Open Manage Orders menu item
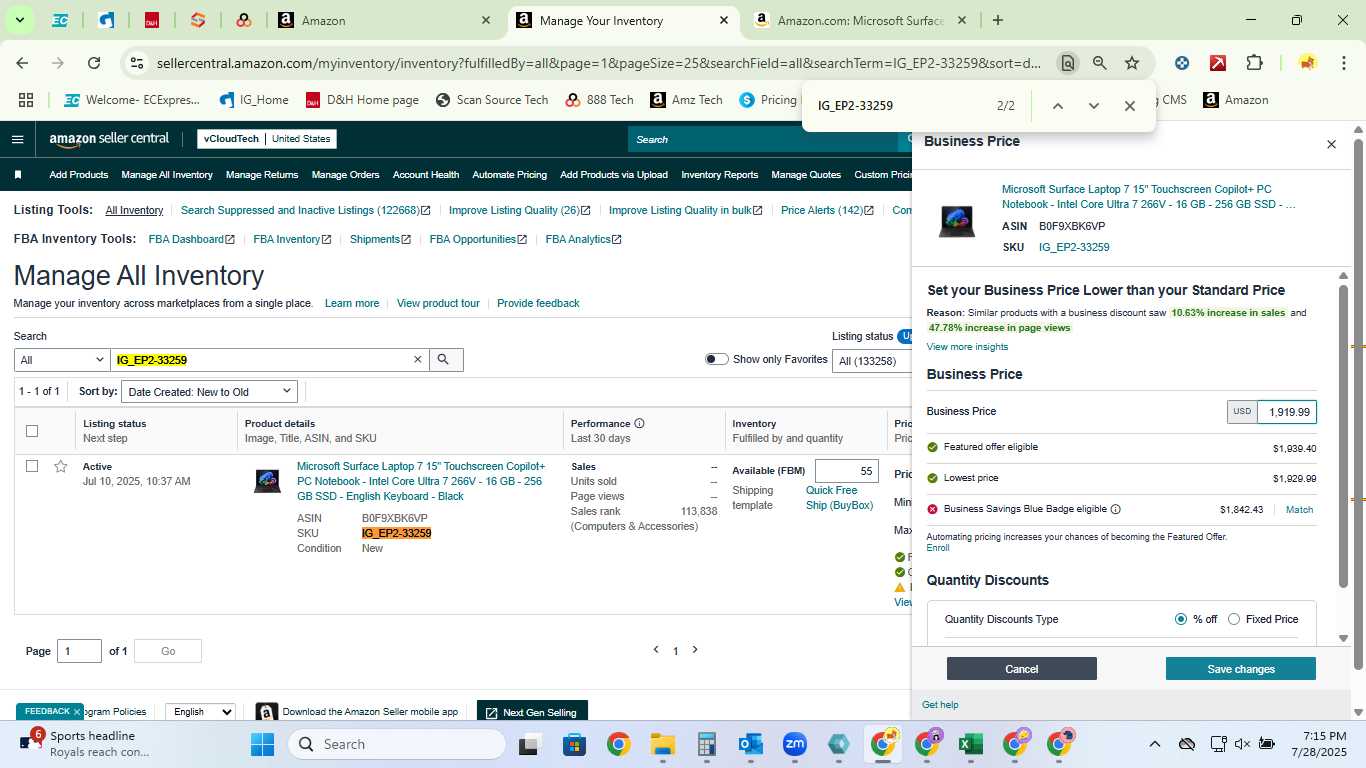1366x768 pixels. [x=345, y=175]
